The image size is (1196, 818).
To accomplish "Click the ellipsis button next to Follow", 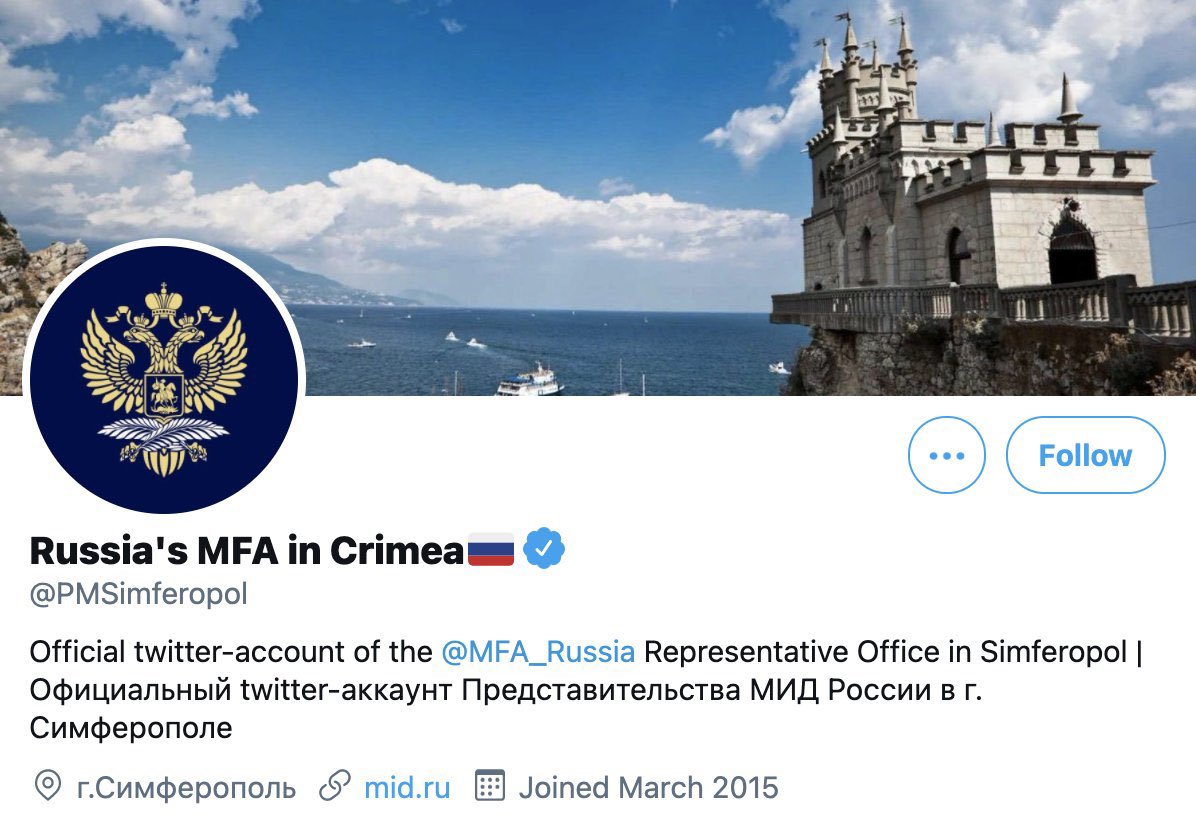I will click(x=947, y=456).
